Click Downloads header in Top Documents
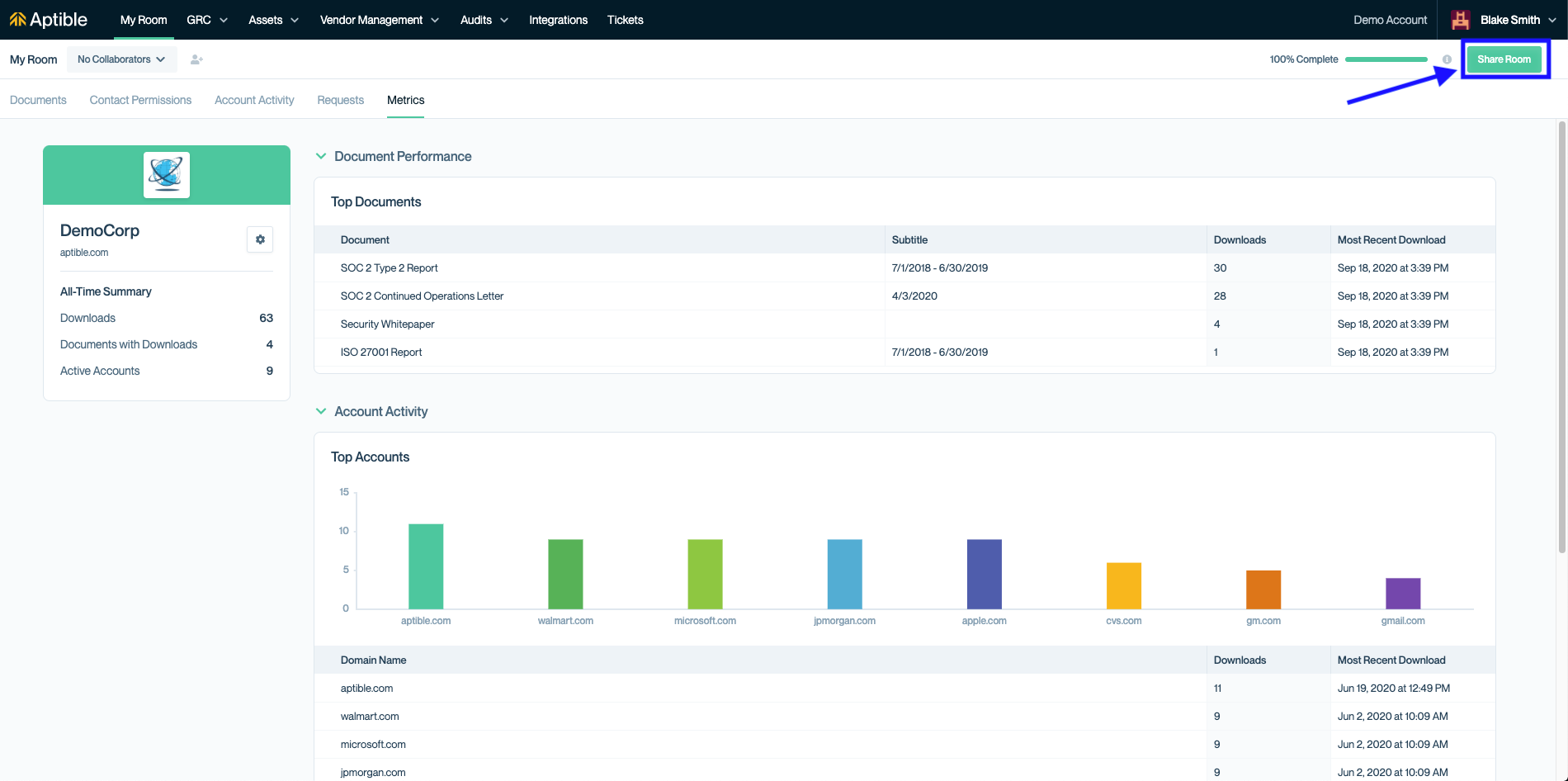This screenshot has height=781, width=1568. (1240, 240)
